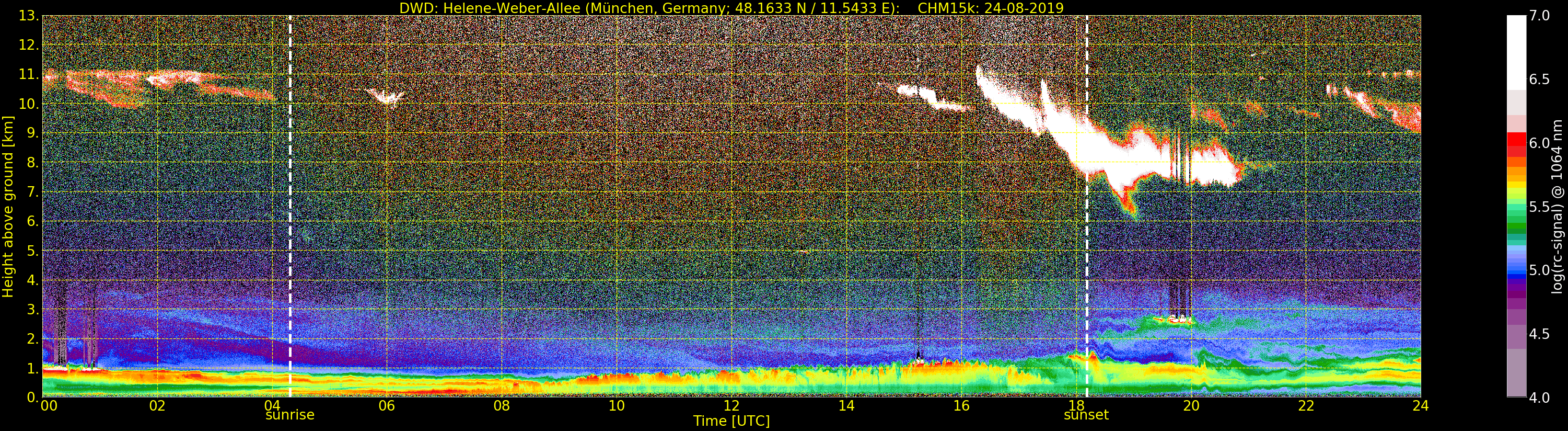Click the "7." height axis tick label
The width and height of the screenshot is (1568, 431).
[33, 192]
